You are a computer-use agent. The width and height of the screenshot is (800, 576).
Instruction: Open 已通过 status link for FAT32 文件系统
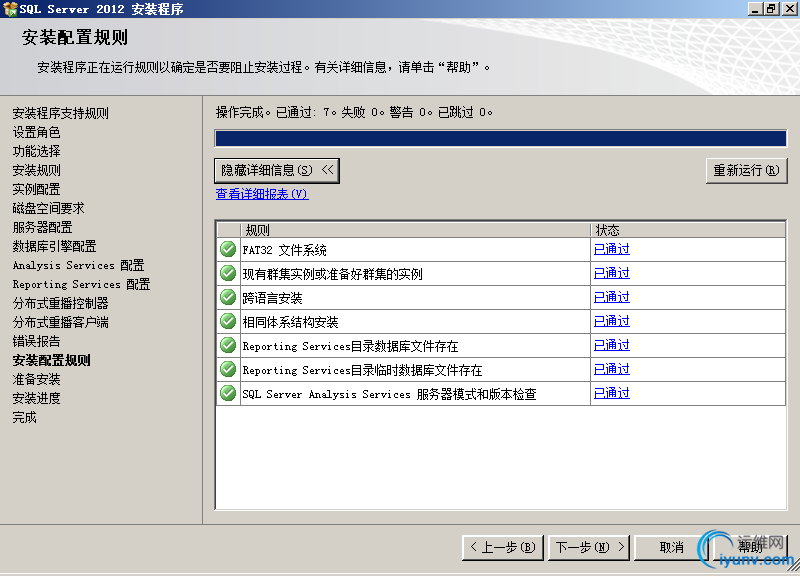(612, 249)
